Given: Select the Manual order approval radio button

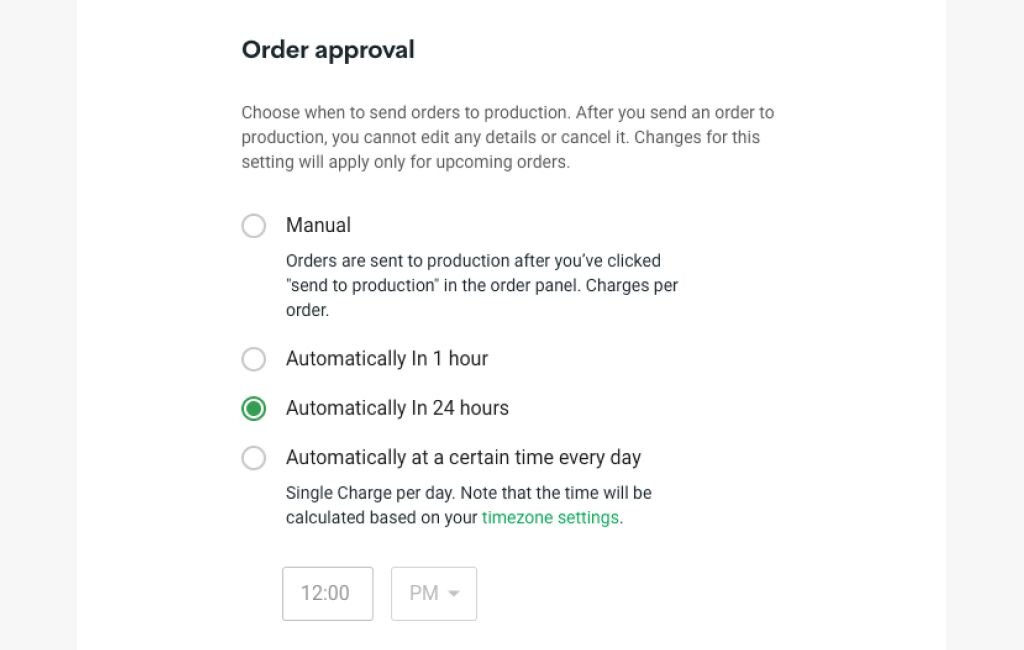Looking at the screenshot, I should coord(253,226).
